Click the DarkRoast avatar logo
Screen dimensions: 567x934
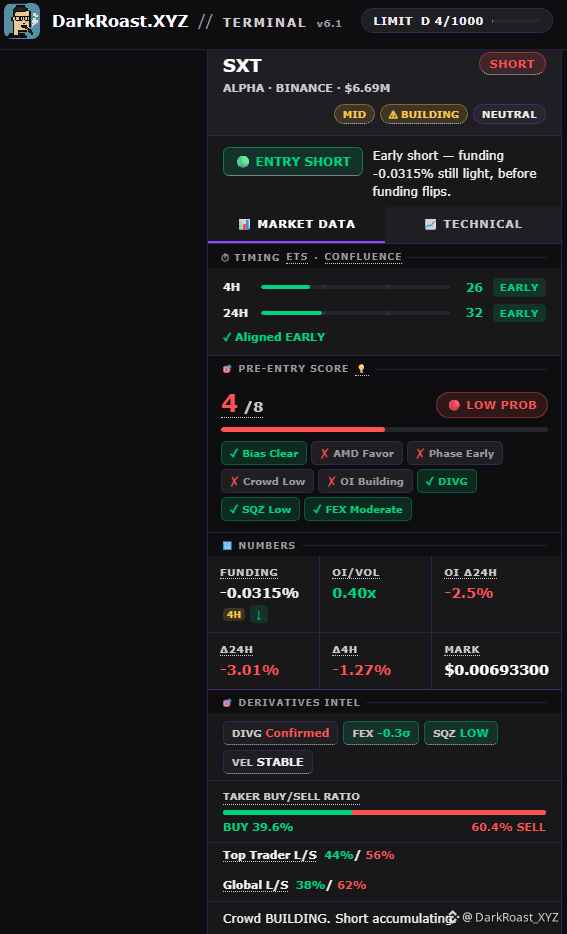(x=22, y=21)
